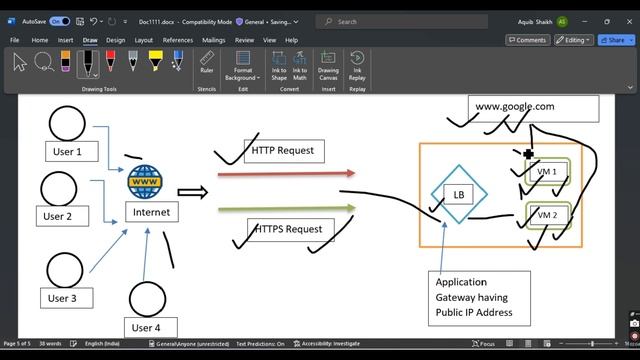
Task: Switch to the Insert tab
Action: [65, 40]
